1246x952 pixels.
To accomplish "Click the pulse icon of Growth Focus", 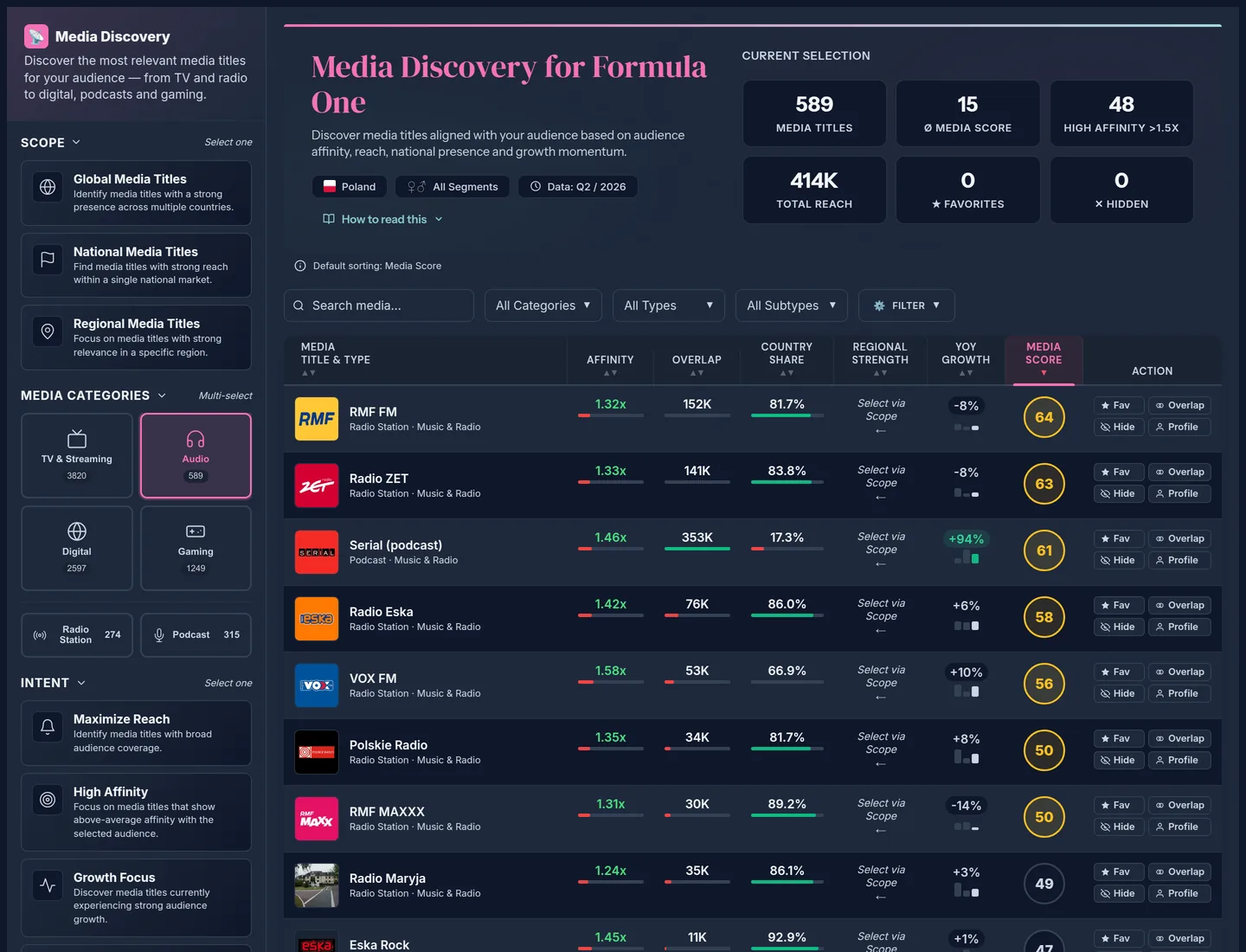I will click(48, 885).
